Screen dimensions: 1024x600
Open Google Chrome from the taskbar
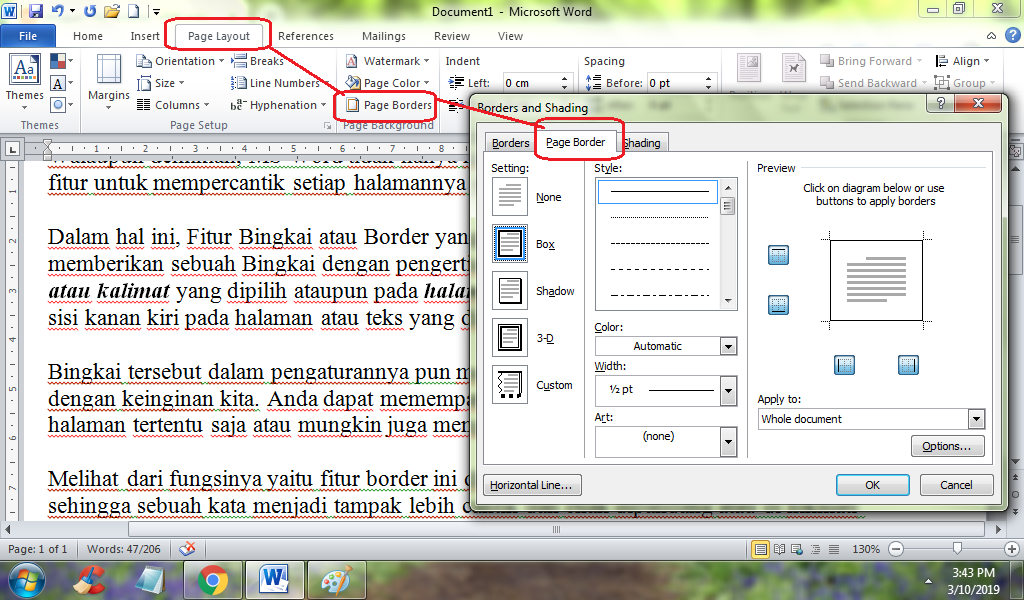[x=213, y=580]
